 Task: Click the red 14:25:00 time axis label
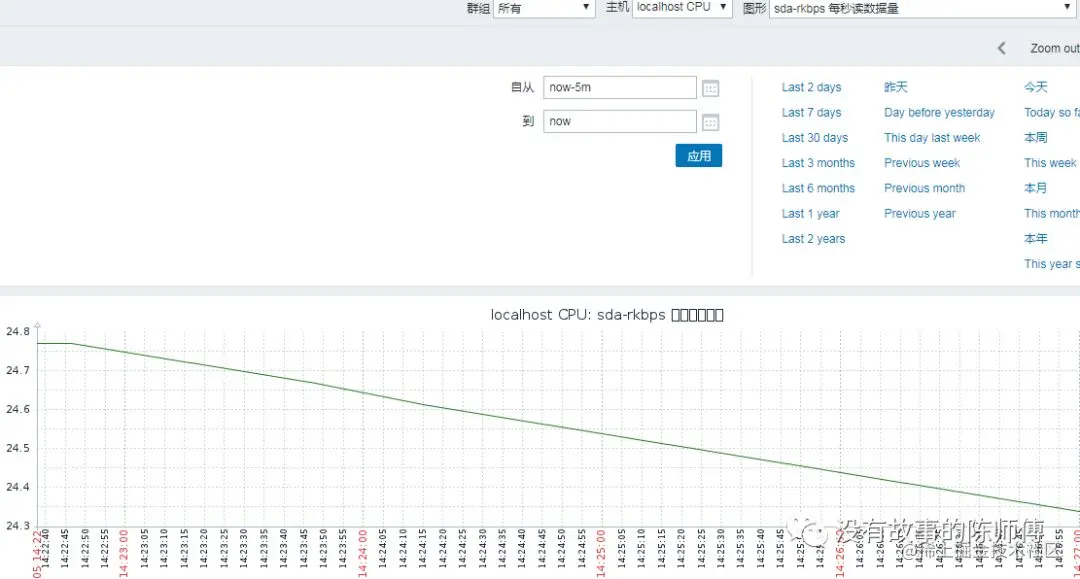(x=601, y=554)
